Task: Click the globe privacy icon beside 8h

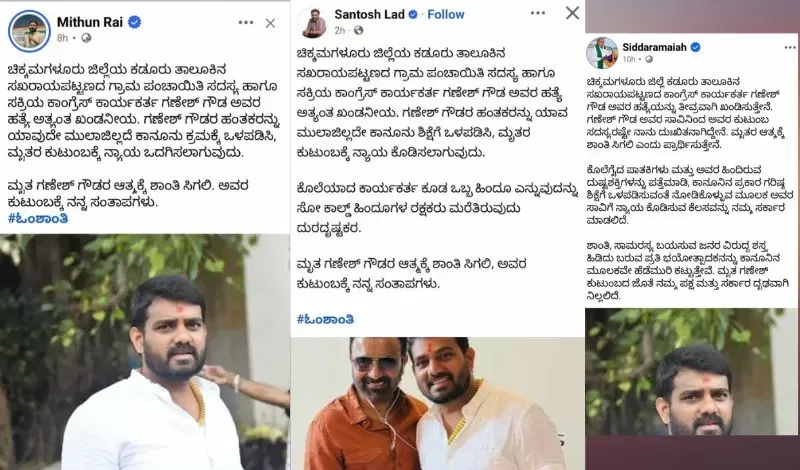Action: tap(86, 38)
